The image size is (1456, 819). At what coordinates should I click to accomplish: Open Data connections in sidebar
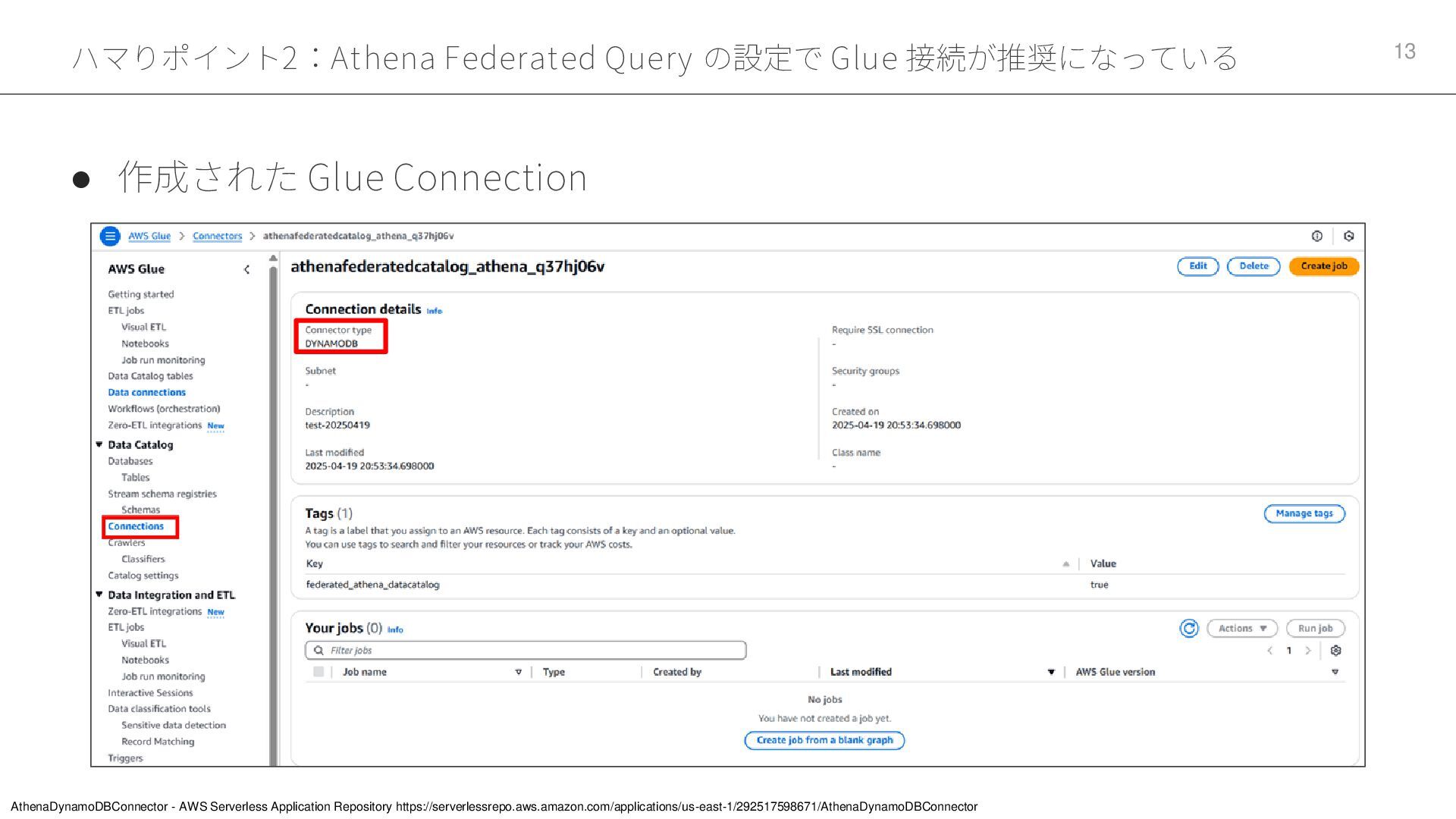pyautogui.click(x=146, y=392)
